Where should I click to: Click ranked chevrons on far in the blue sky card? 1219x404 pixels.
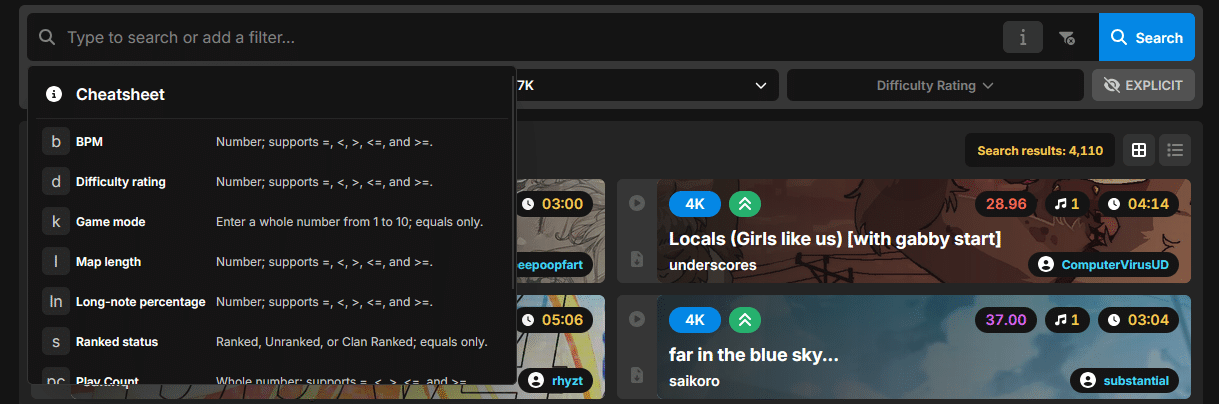(x=745, y=320)
